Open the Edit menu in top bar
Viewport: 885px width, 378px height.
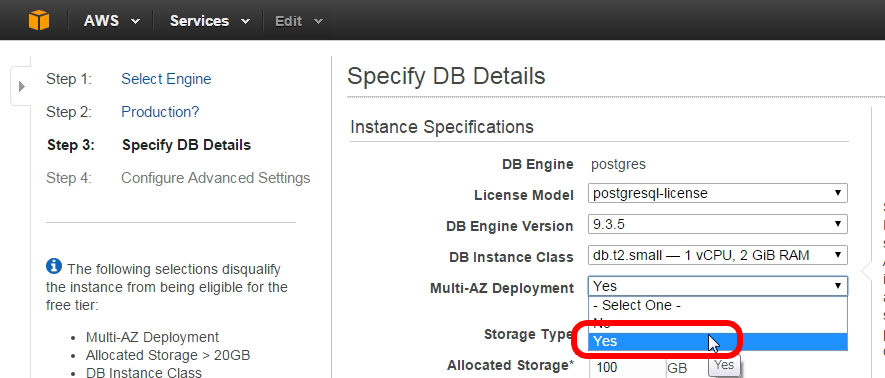pyautogui.click(x=299, y=21)
